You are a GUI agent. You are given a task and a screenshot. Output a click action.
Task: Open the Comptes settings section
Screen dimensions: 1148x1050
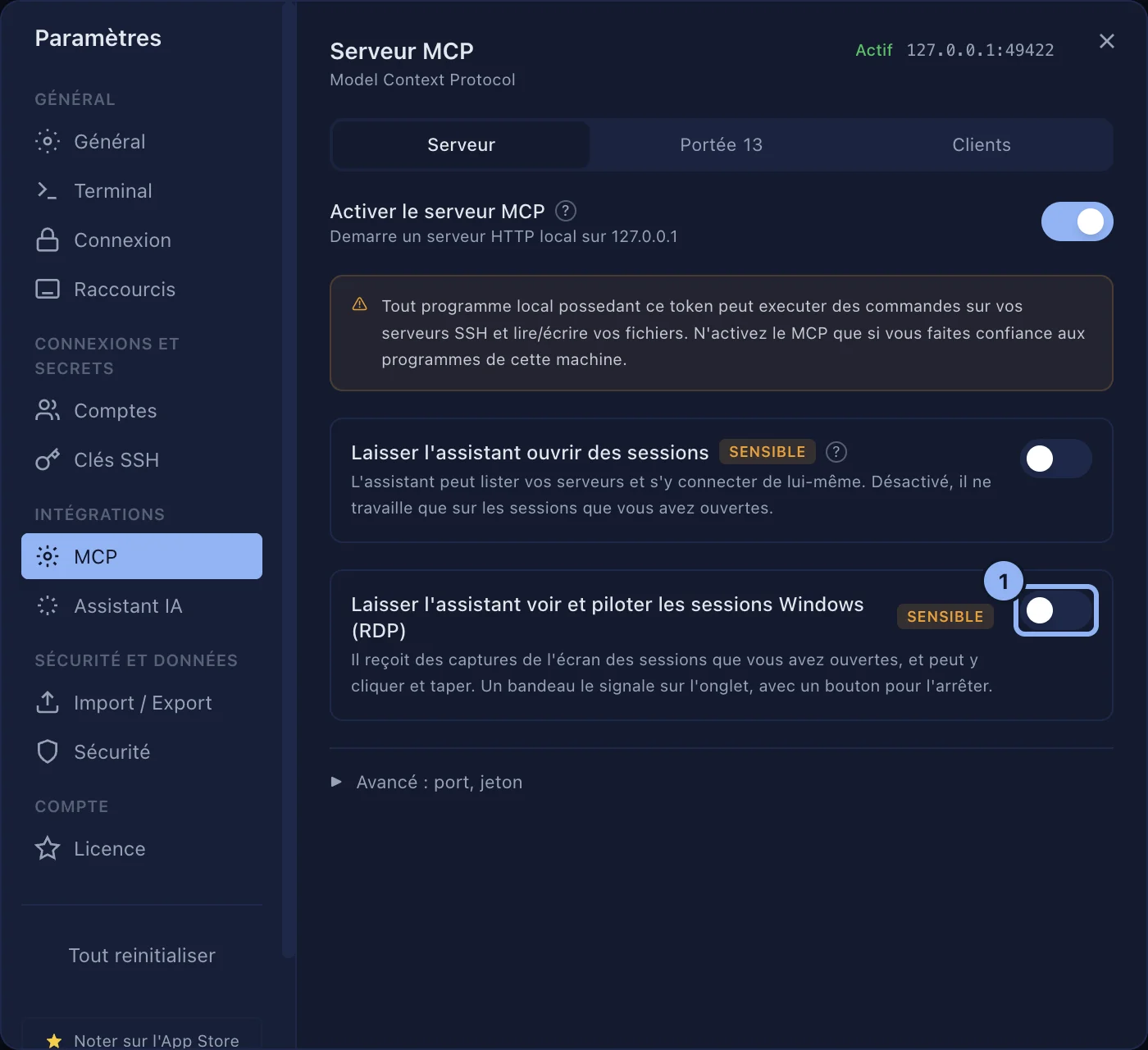point(142,410)
